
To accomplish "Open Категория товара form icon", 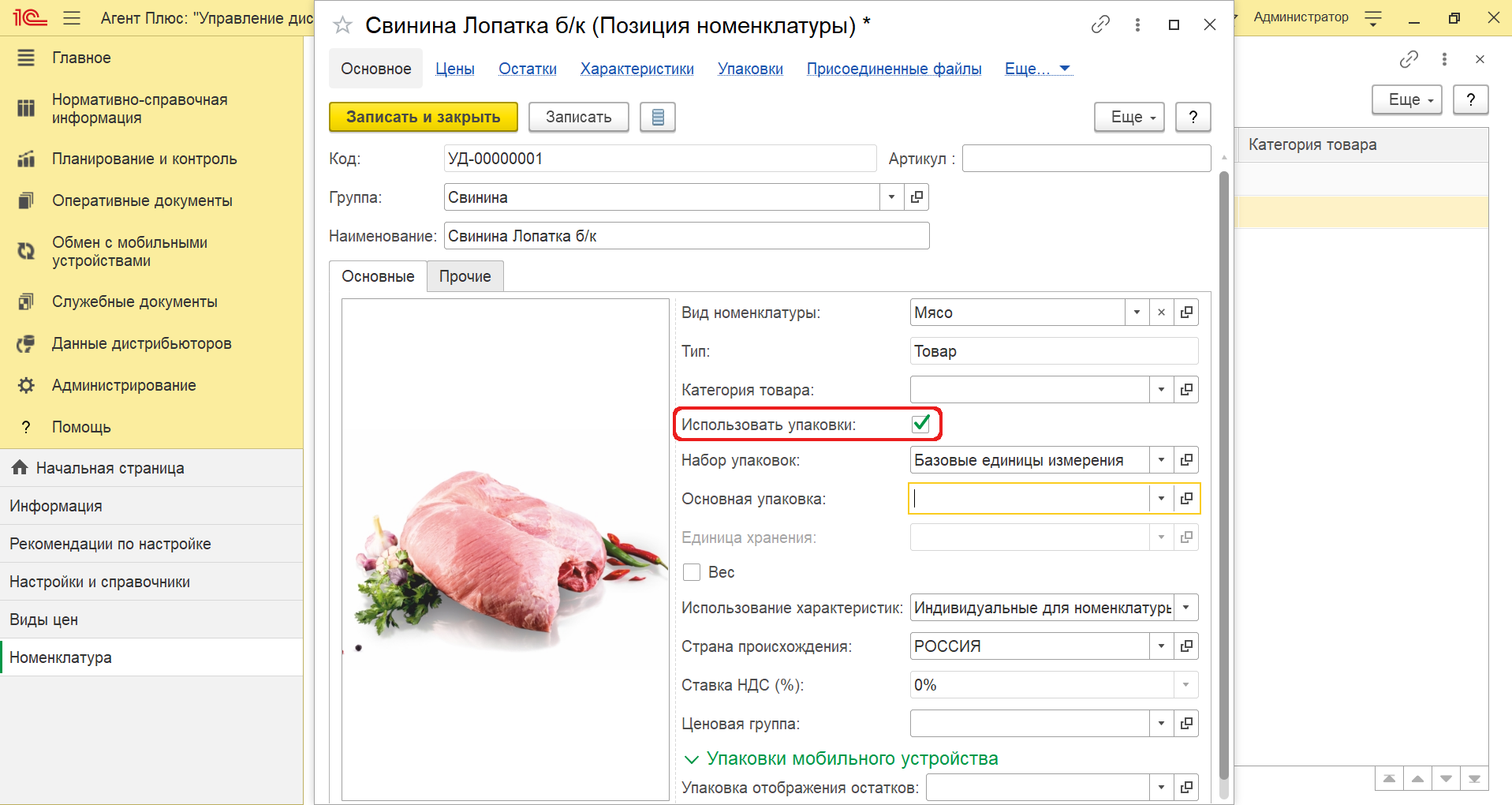I will 1186,390.
